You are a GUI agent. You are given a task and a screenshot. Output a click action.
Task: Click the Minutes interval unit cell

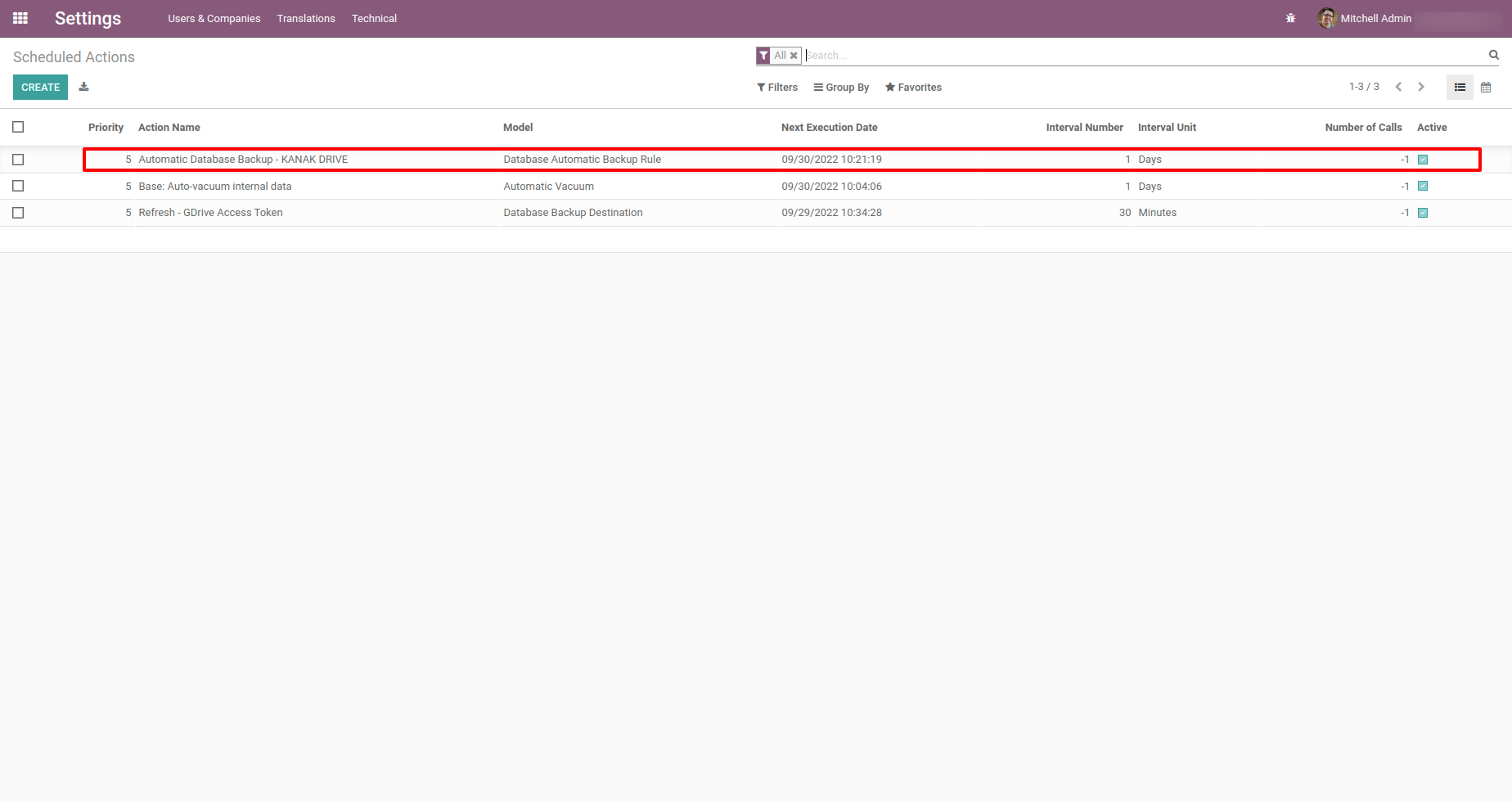[1157, 213]
